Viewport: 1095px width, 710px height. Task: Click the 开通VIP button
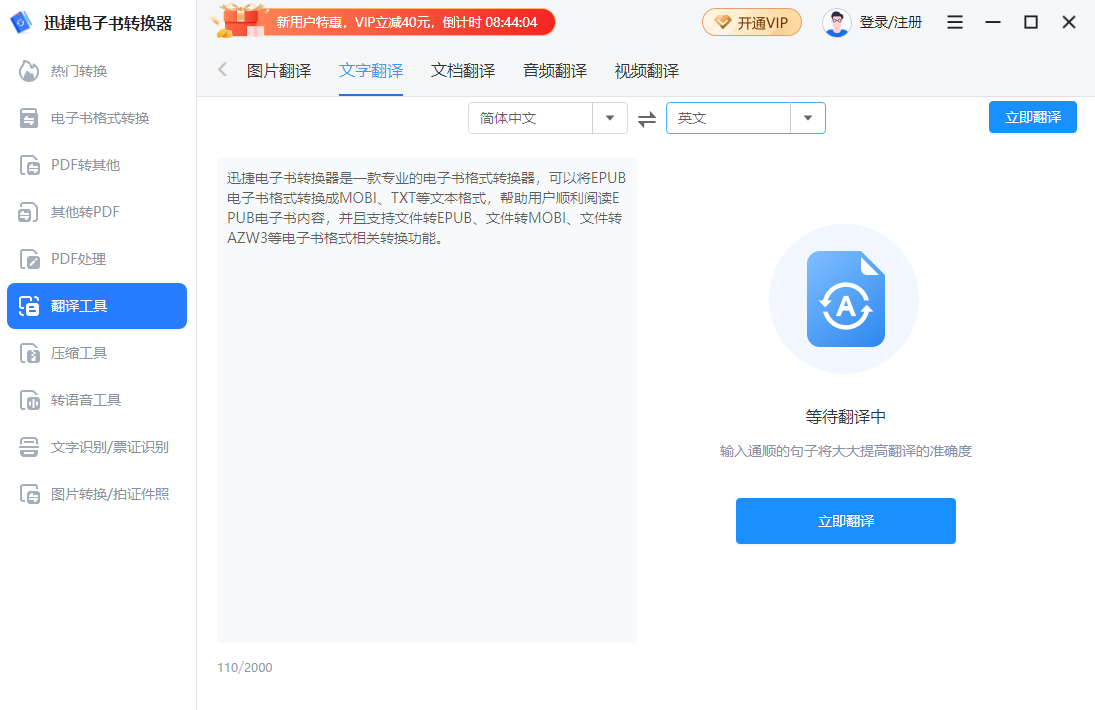point(752,23)
